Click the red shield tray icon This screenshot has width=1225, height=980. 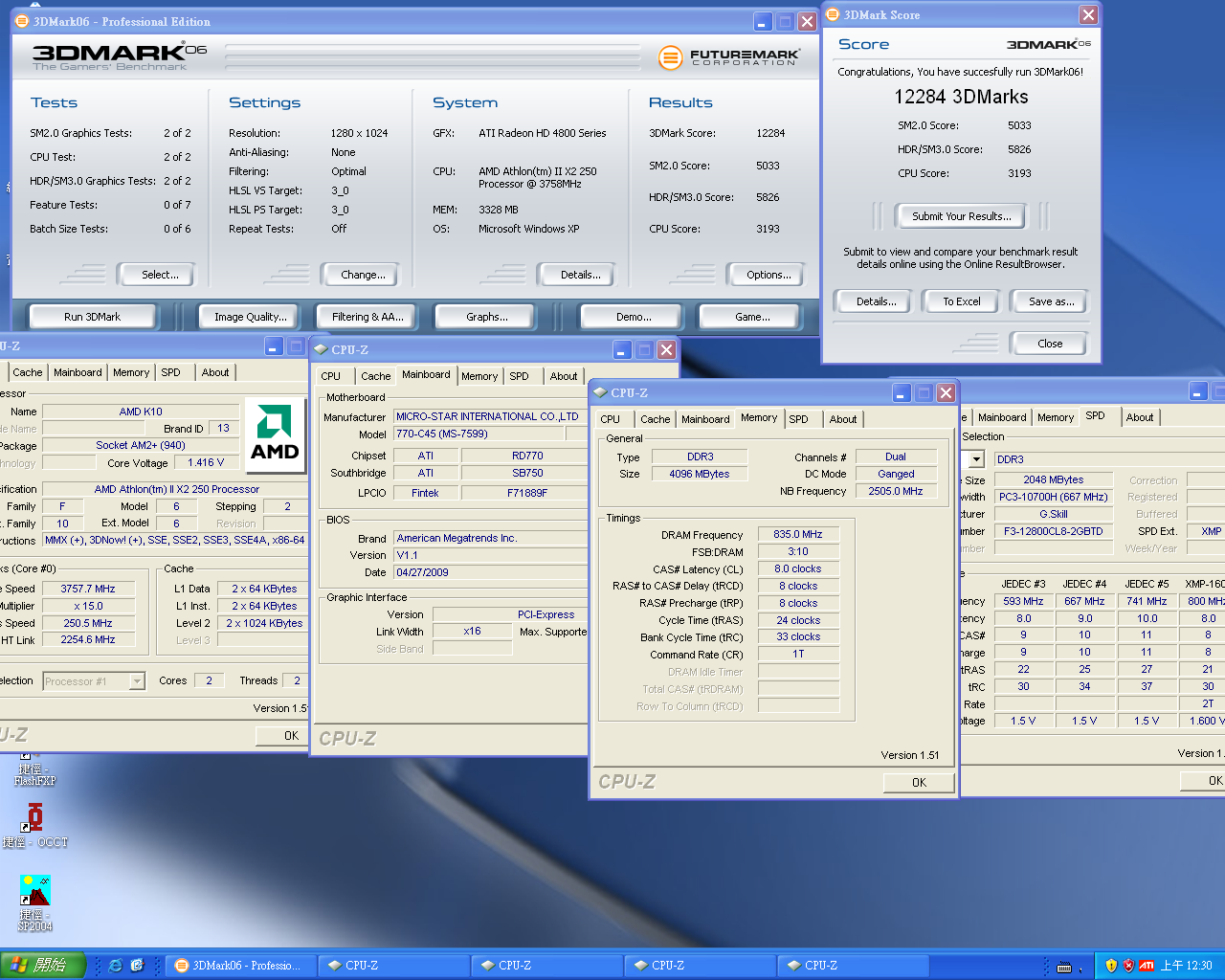(x=1128, y=966)
